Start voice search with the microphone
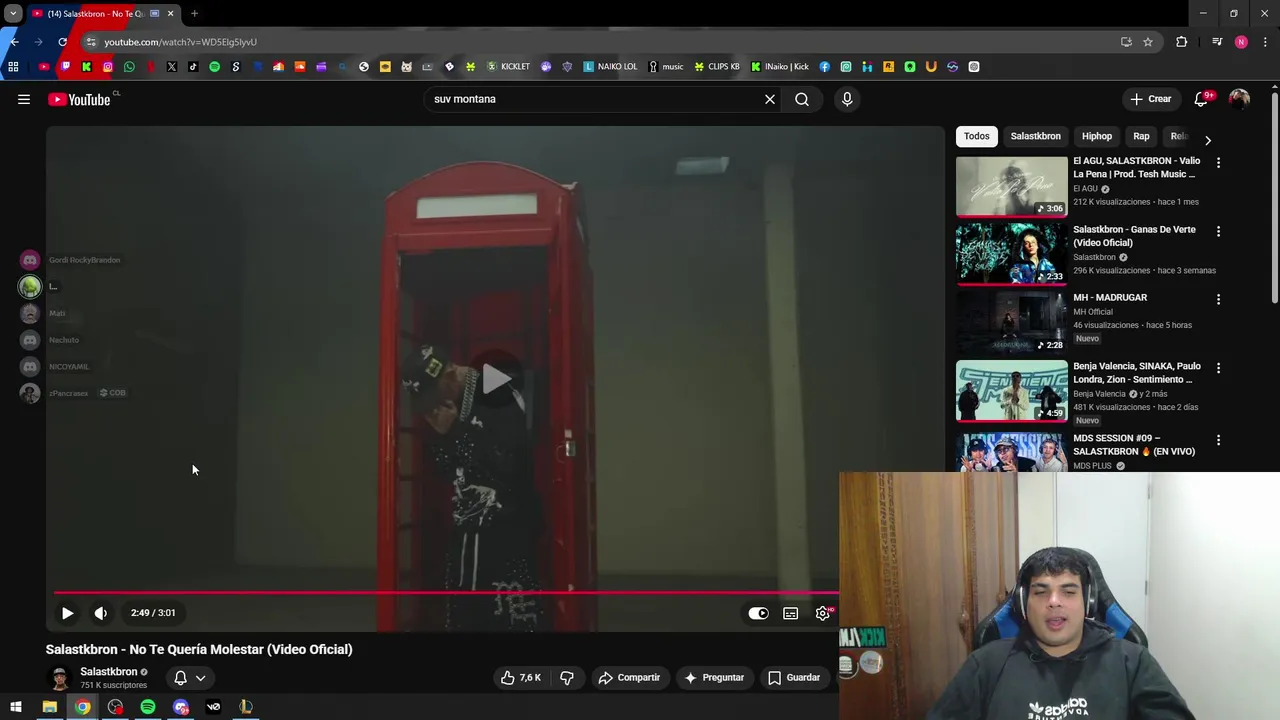 point(847,99)
